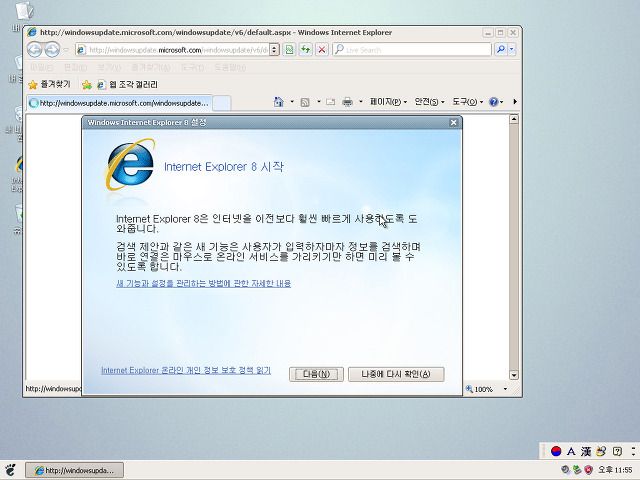Image resolution: width=640 pixels, height=480 pixels.
Task: Open the recent pages dropdown beside Forward
Action: (66, 50)
